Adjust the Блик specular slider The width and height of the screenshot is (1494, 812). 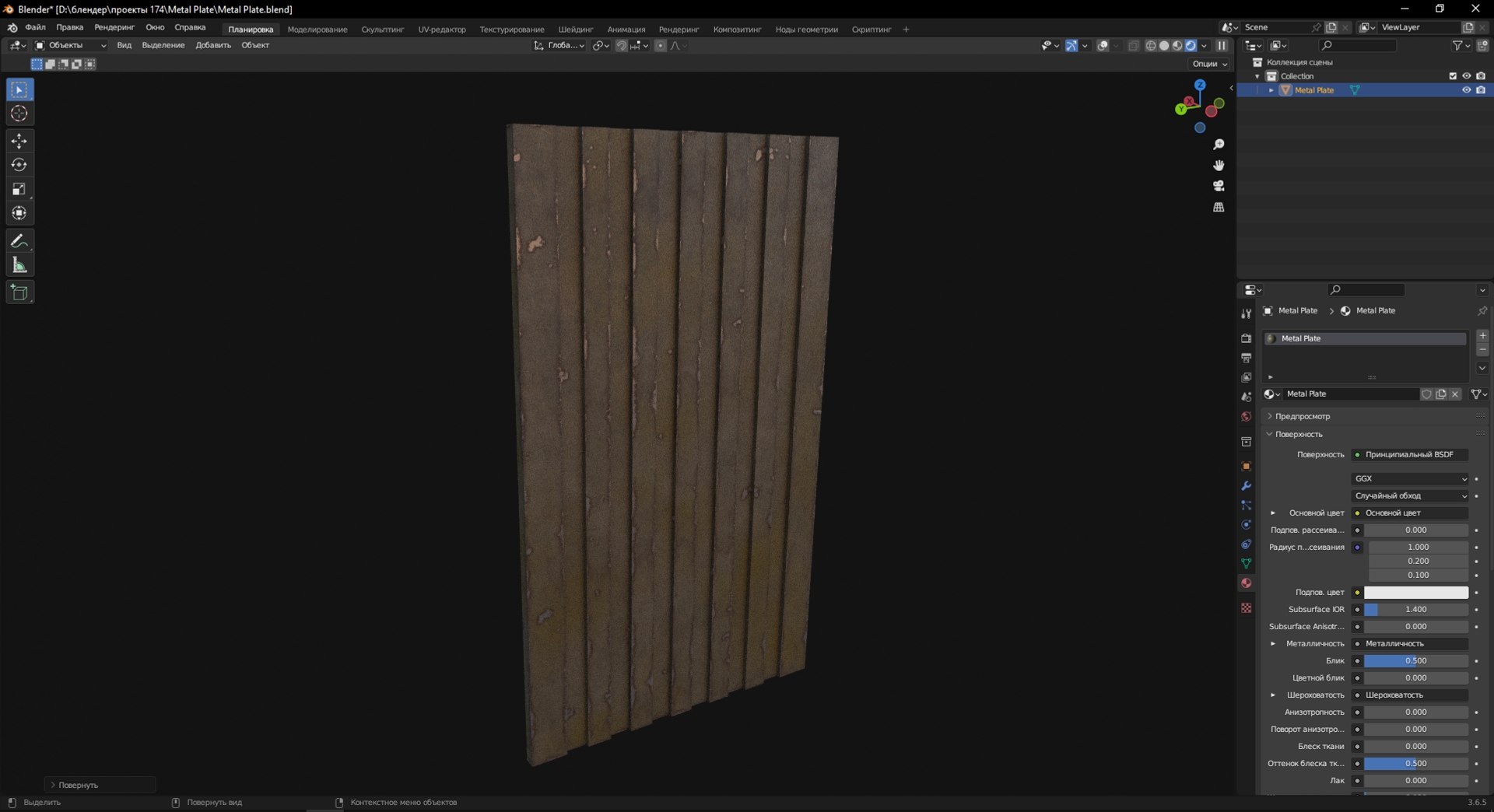(x=1415, y=660)
